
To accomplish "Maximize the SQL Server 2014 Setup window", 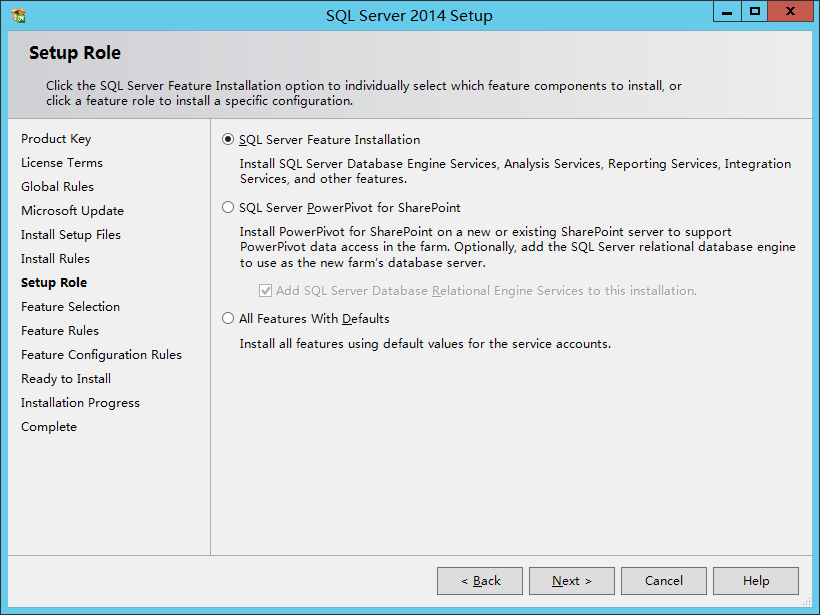I will pos(755,12).
